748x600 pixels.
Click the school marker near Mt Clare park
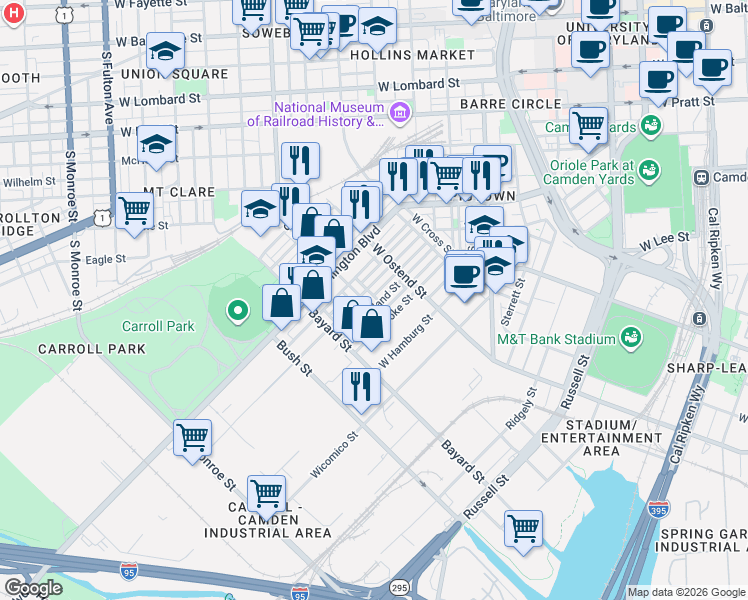260,210
